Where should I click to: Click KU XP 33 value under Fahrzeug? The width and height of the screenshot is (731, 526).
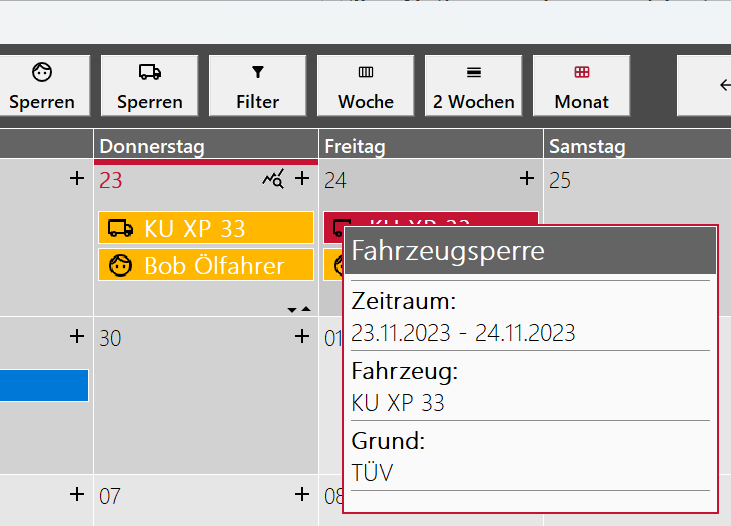[x=398, y=403]
